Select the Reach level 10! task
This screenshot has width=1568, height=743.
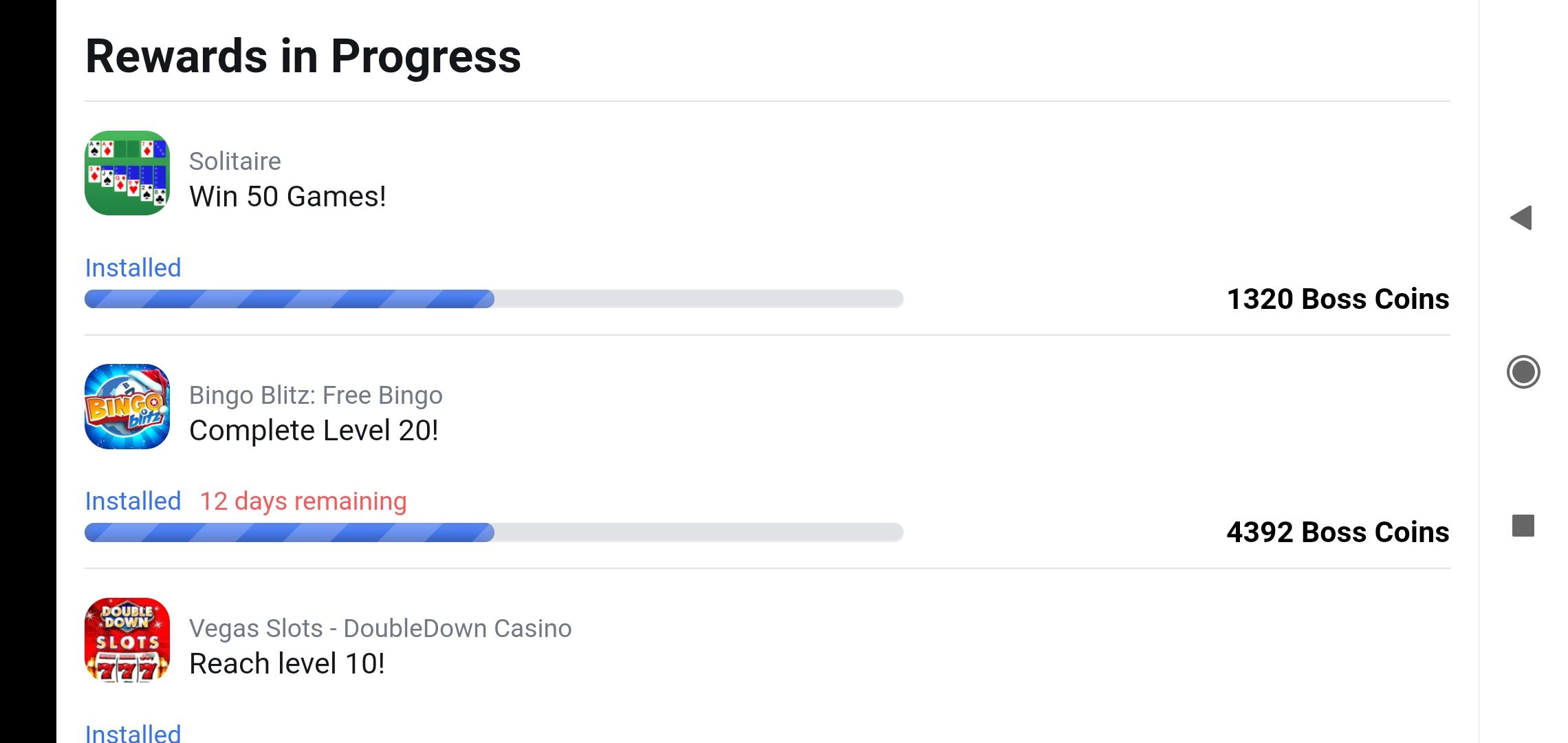pyautogui.click(x=287, y=664)
